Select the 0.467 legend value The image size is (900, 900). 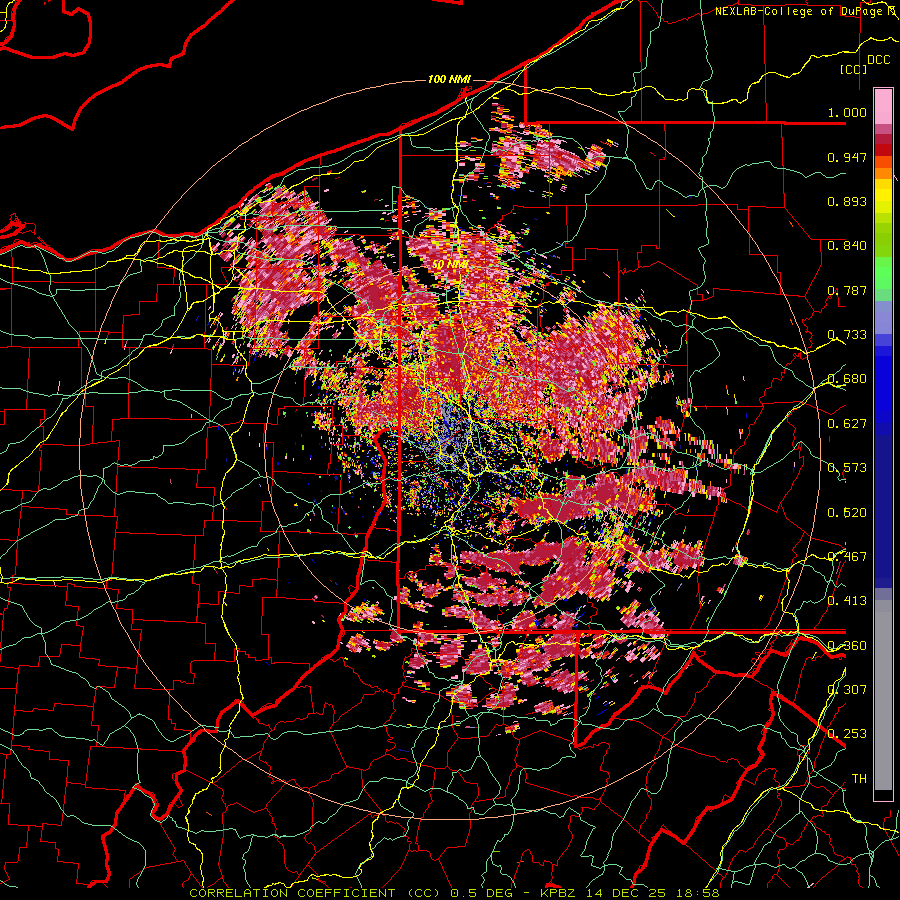tap(847, 557)
